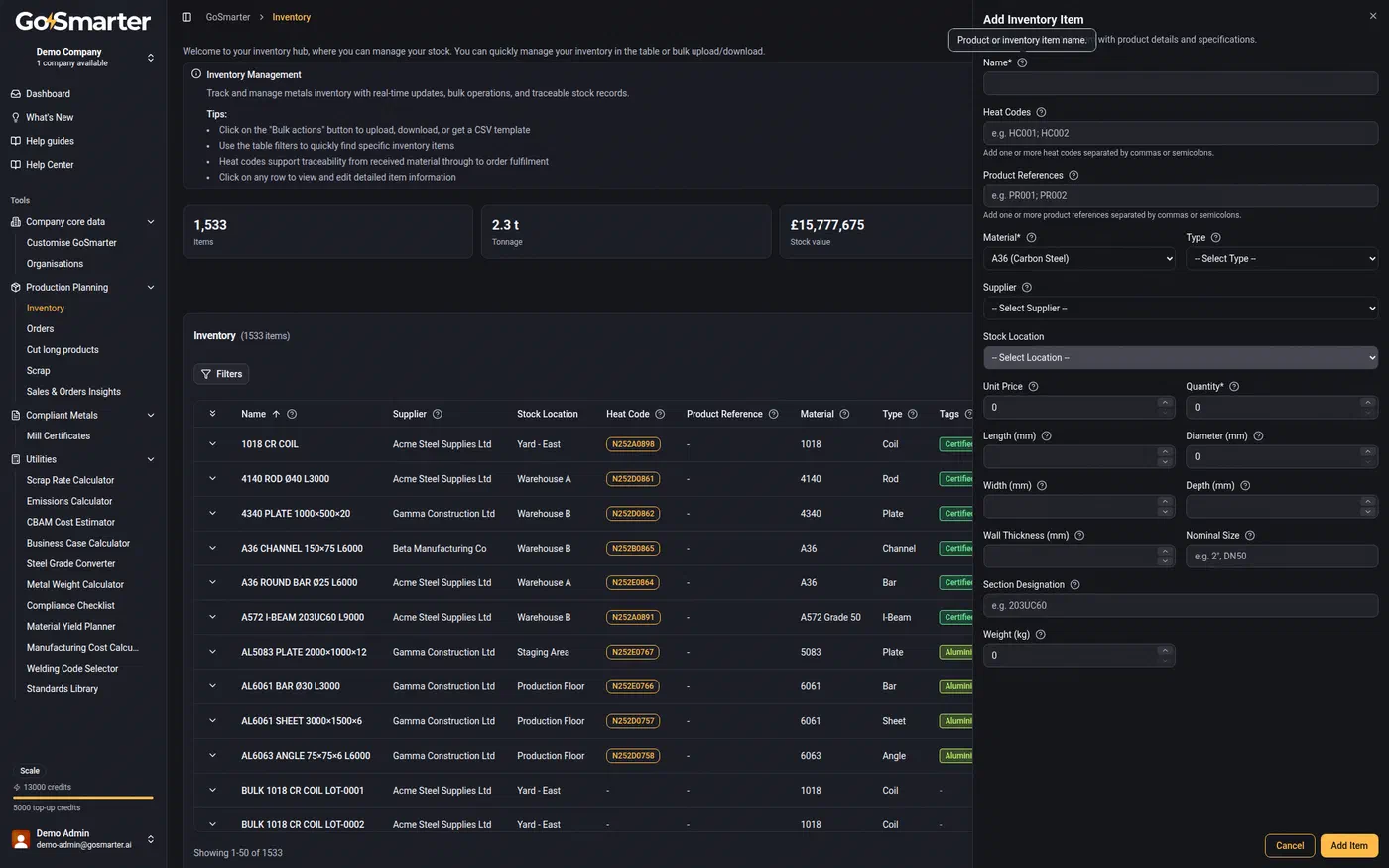Click the Product References help icon
Viewport: 1389px width, 868px height.
coord(1073,175)
